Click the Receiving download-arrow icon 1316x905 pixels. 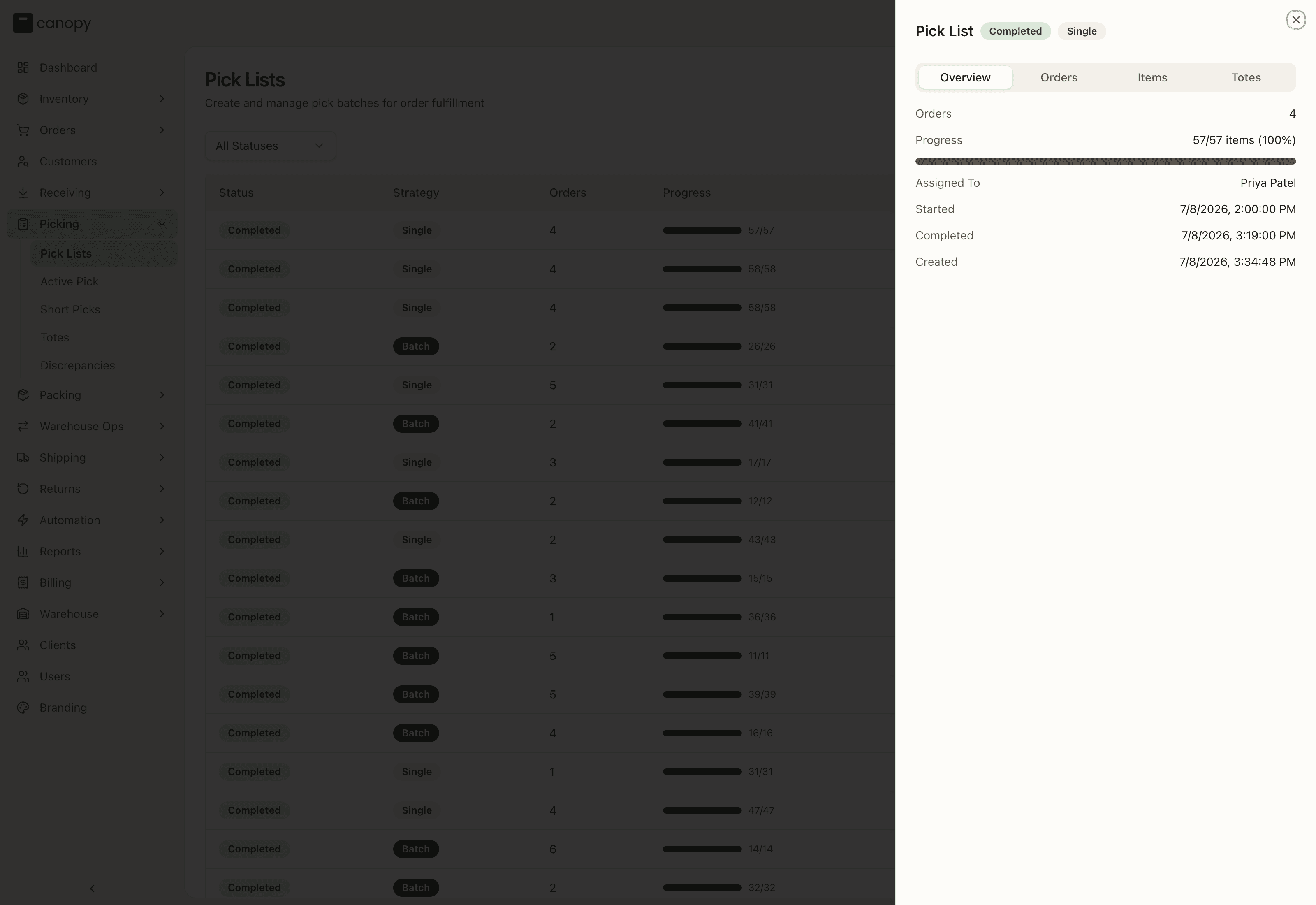pyautogui.click(x=23, y=192)
